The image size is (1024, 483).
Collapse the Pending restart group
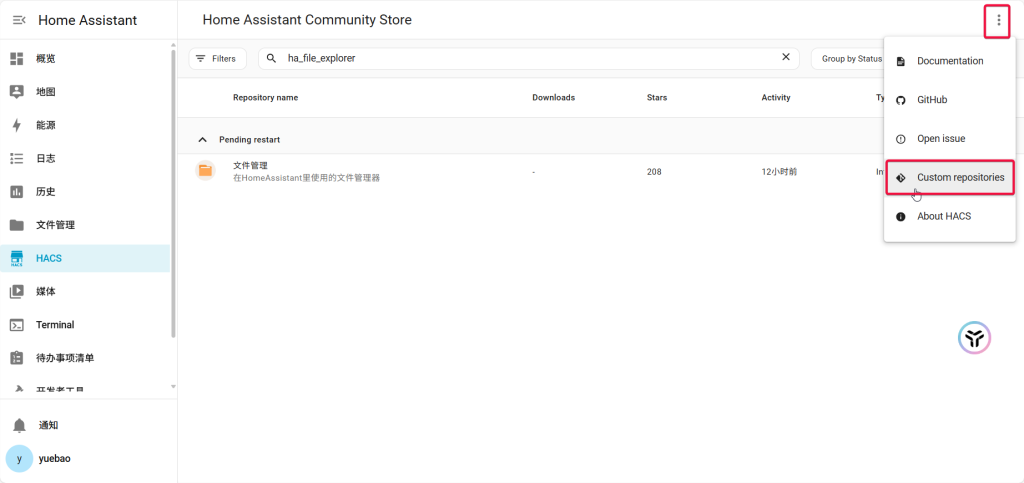point(202,140)
